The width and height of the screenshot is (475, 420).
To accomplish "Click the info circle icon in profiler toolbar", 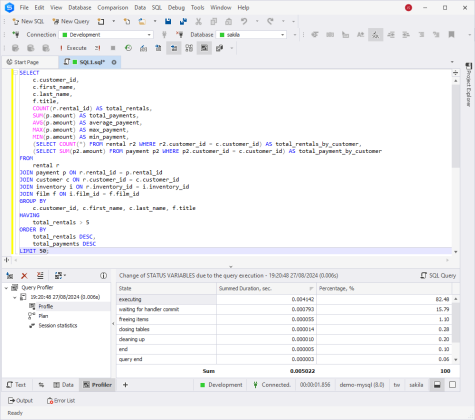I will 104,276.
